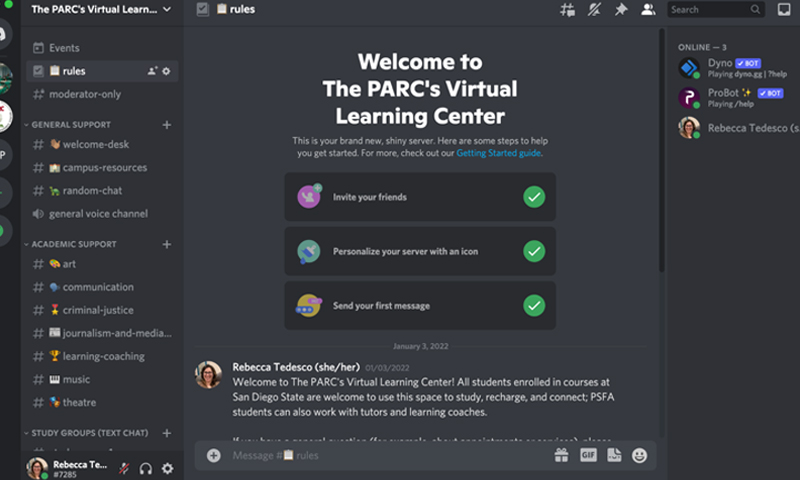Viewport: 800px width, 480px height.
Task: Create invite for rules channel
Action: pos(152,71)
